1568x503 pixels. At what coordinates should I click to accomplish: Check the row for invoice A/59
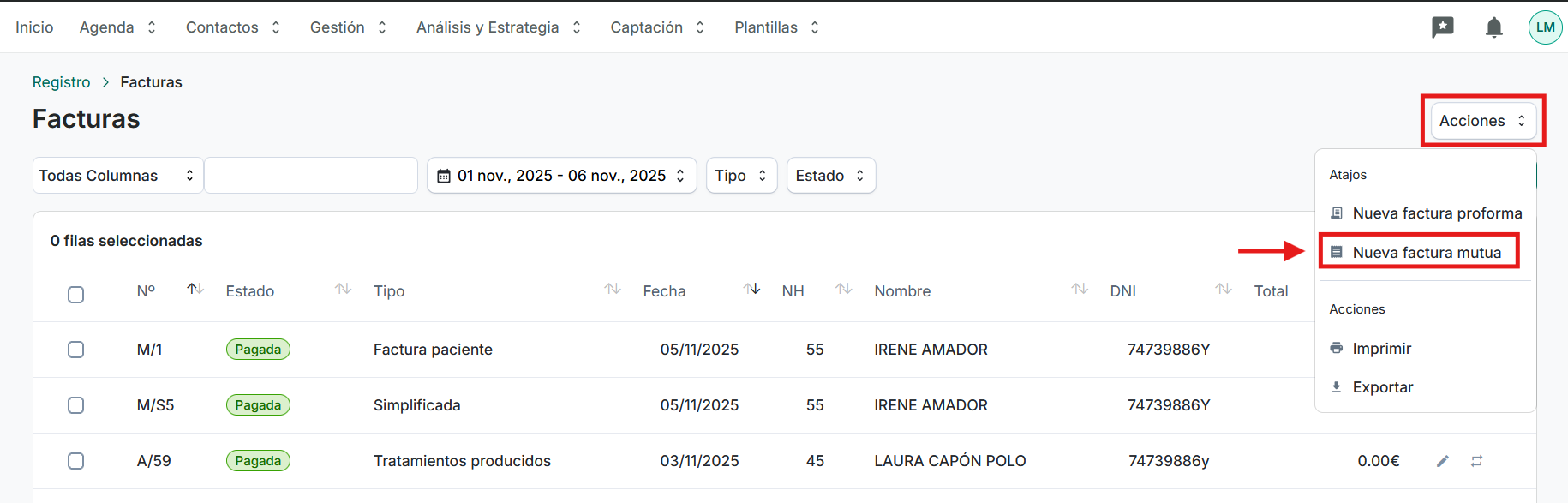76,461
